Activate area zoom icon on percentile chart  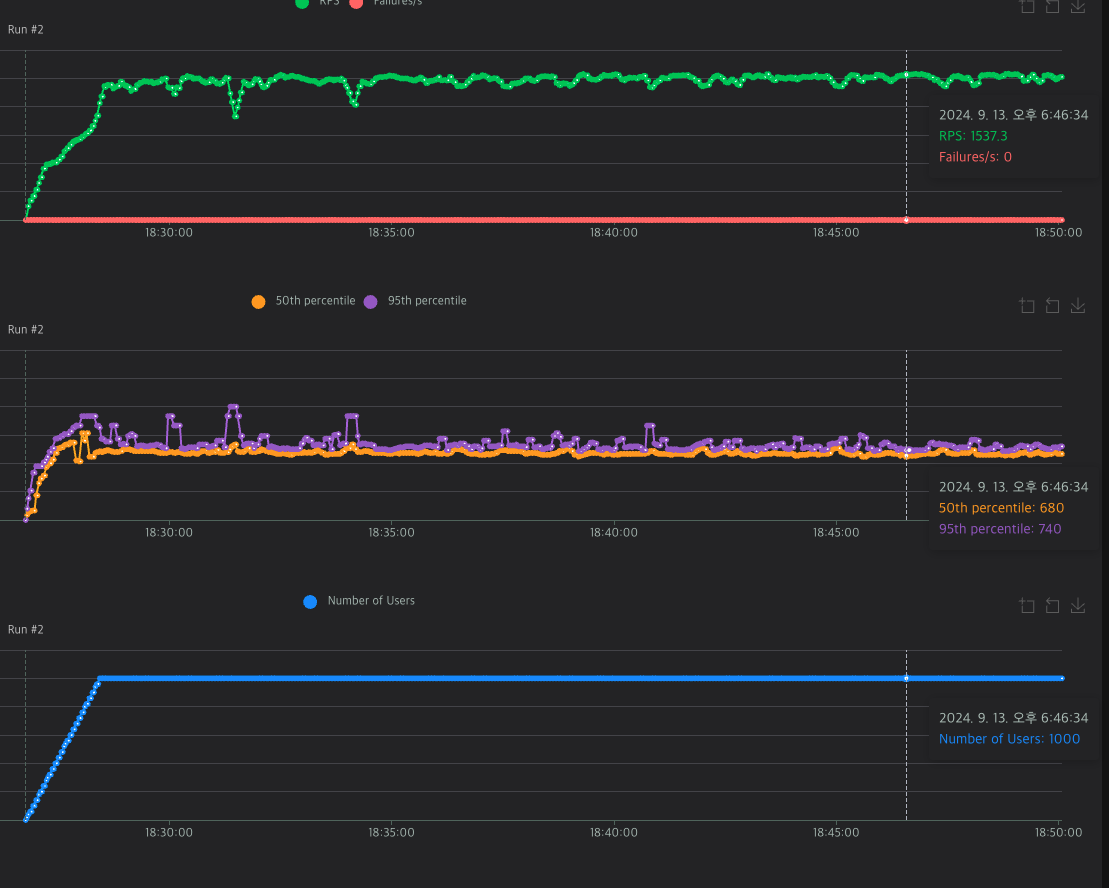coord(1027,305)
